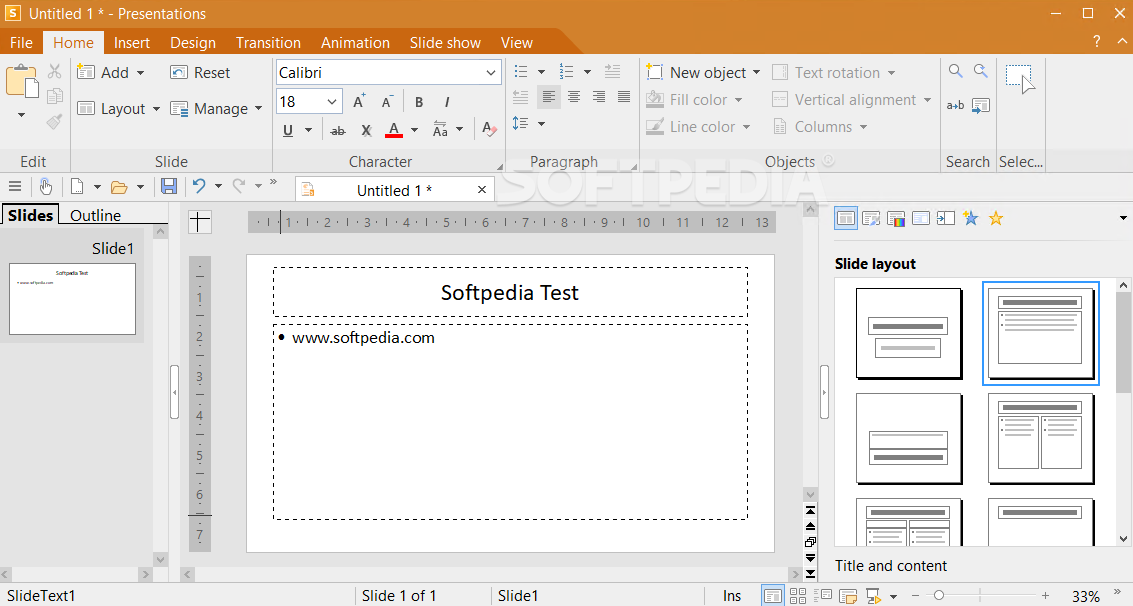Click the Paste clipboard icon
The height and width of the screenshot is (606, 1133).
[22, 81]
